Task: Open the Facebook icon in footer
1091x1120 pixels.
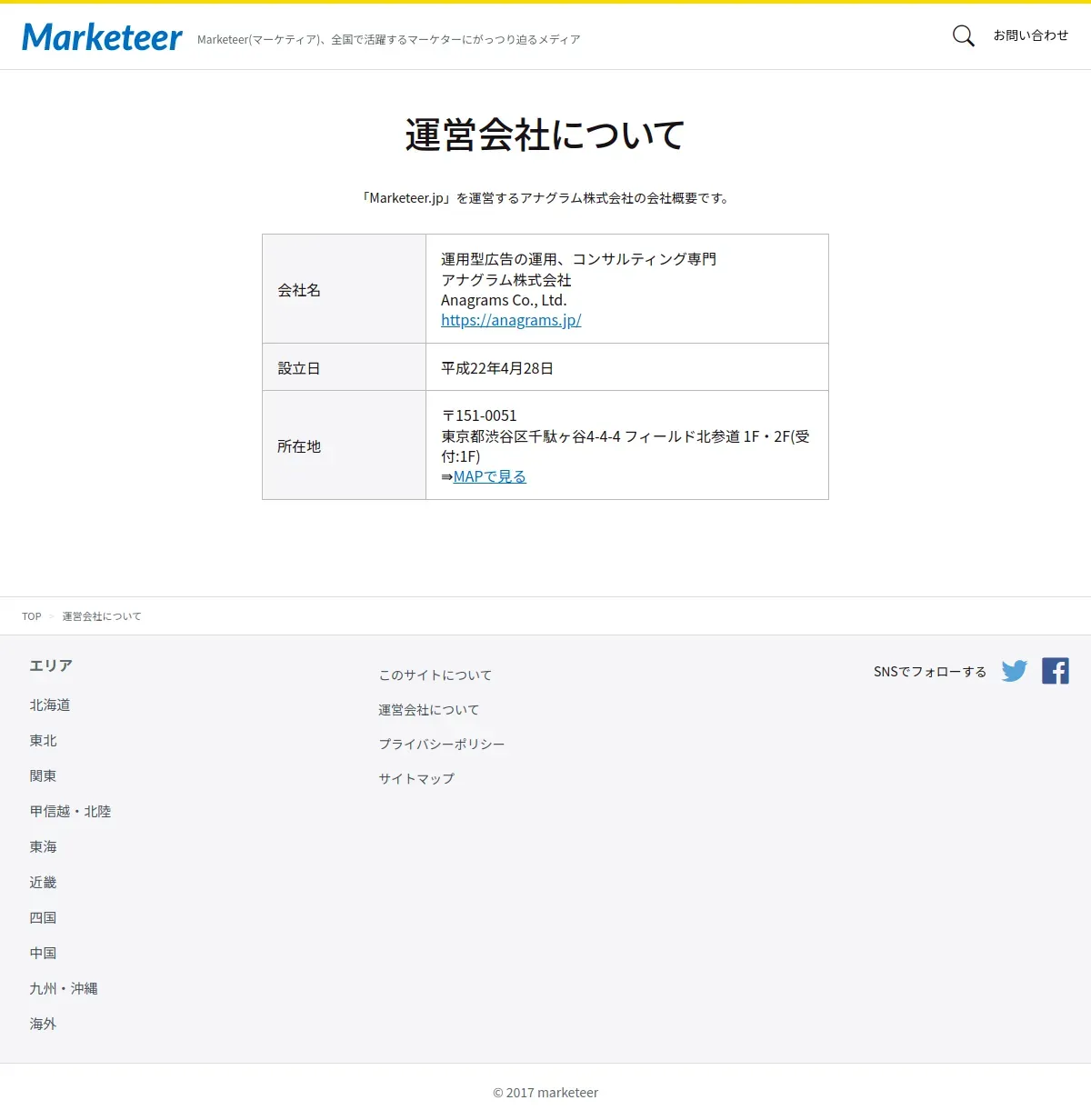Action: click(x=1056, y=671)
